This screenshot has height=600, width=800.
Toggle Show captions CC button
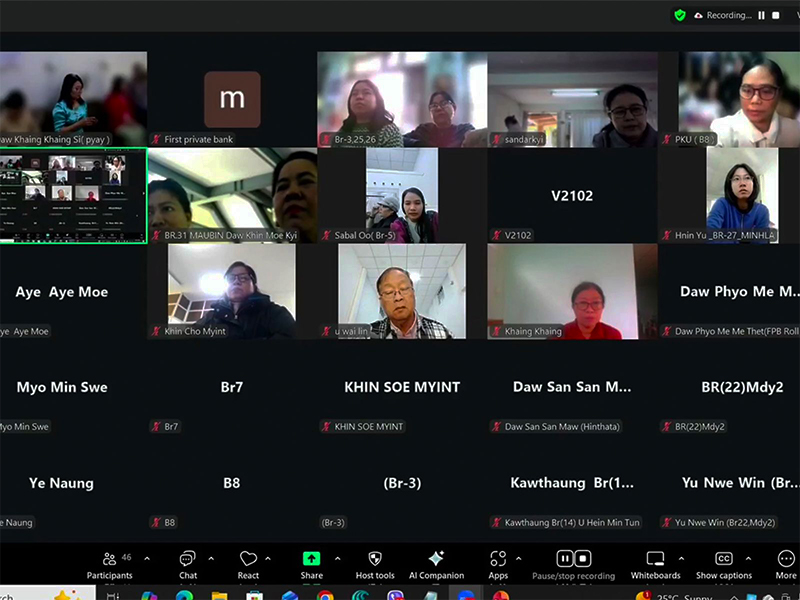(x=723, y=559)
